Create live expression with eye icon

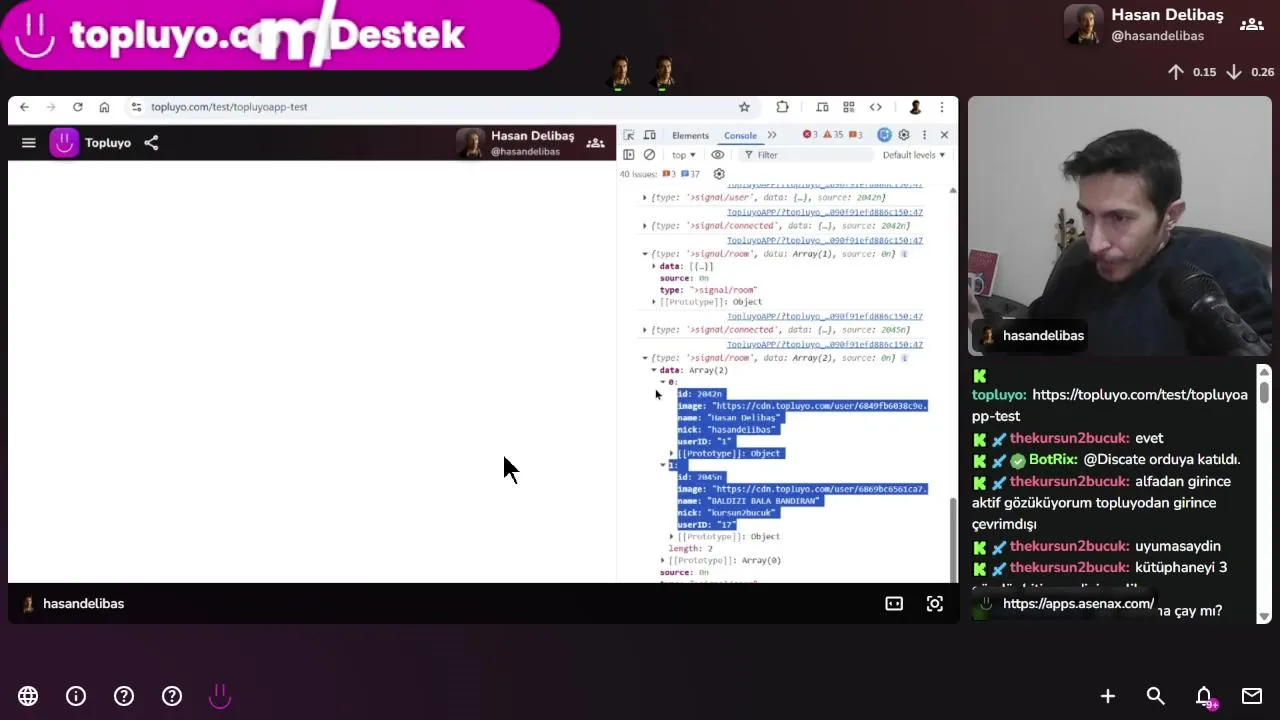tap(717, 155)
